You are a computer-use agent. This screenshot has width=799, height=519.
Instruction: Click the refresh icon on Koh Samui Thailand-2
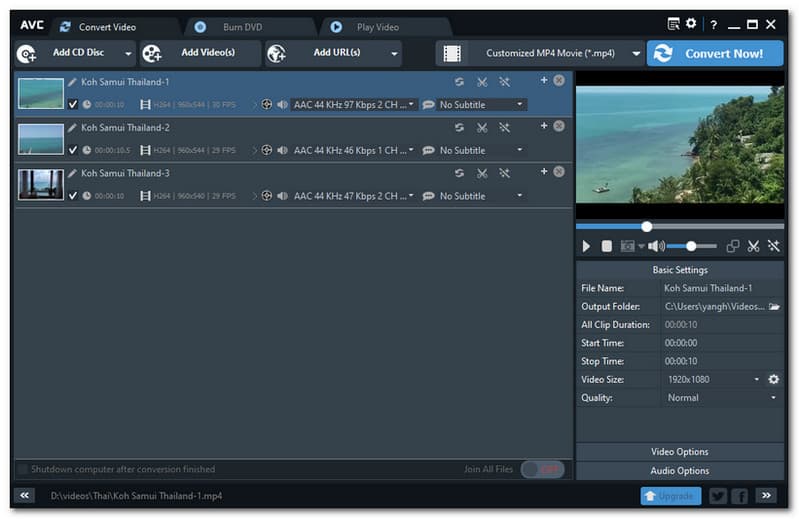point(459,128)
